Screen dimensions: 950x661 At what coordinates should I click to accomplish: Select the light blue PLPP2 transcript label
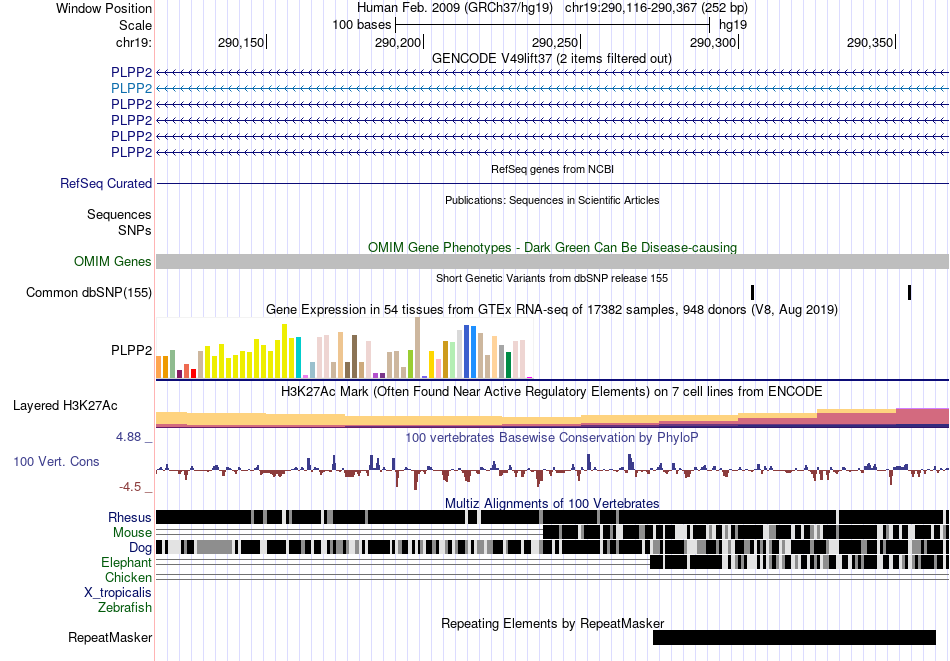pos(131,88)
